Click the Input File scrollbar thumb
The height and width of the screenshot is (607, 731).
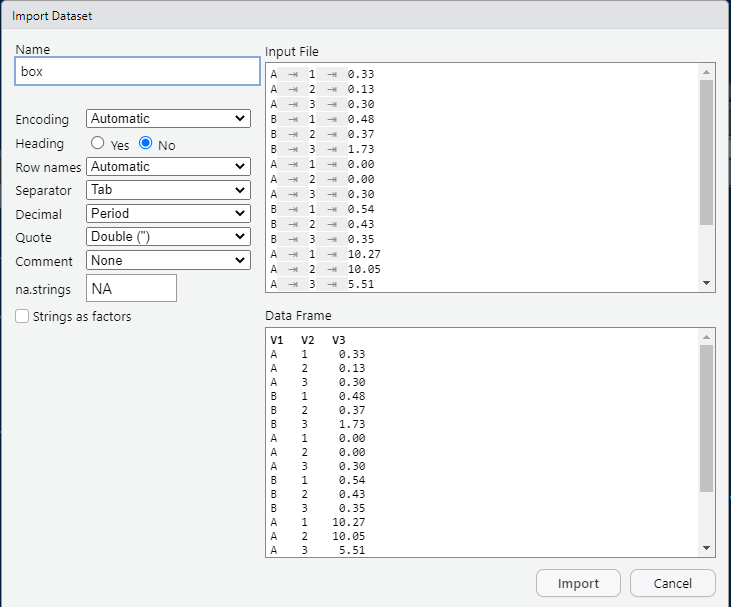point(706,152)
